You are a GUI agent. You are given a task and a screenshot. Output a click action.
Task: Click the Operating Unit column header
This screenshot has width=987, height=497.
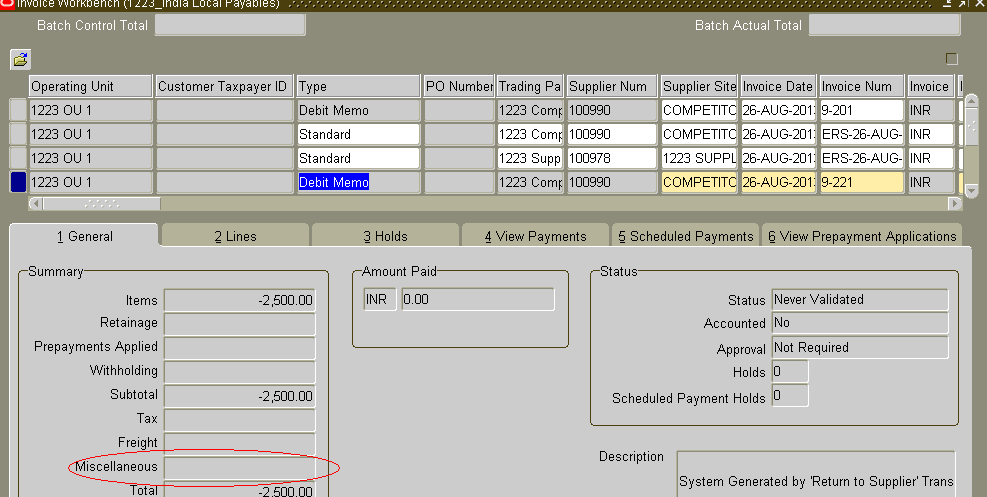click(91, 86)
